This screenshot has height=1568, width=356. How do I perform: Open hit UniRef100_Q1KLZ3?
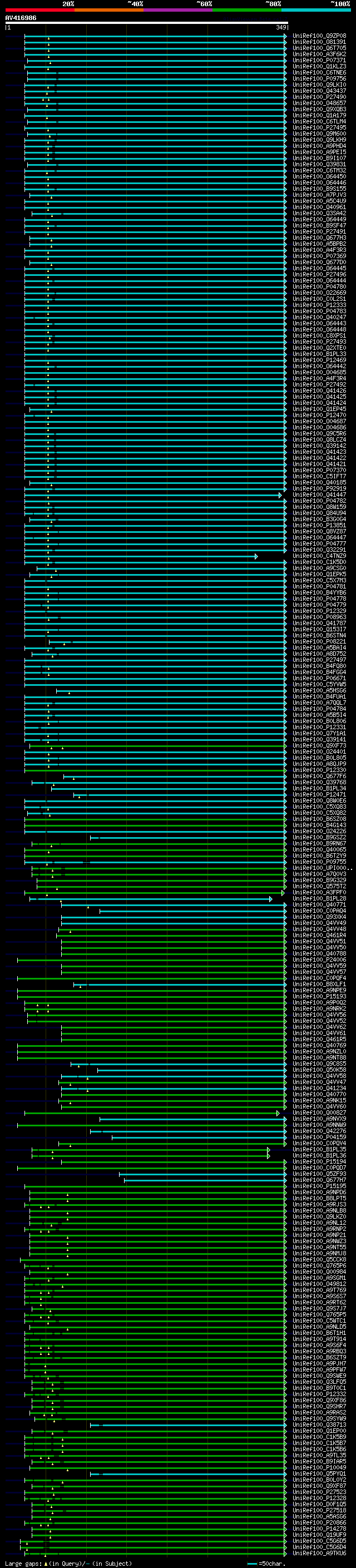[319, 66]
